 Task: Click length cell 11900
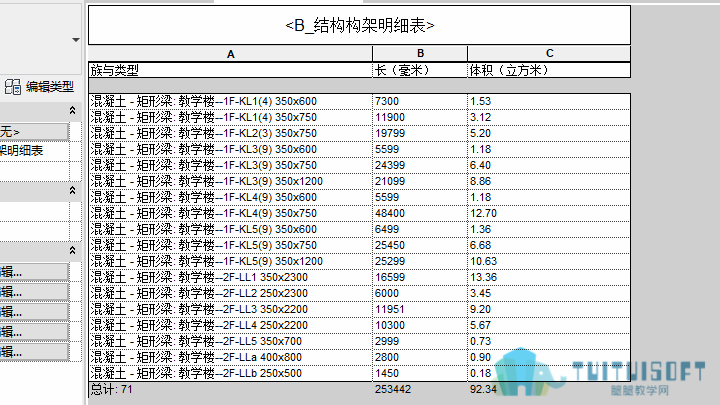click(420, 118)
